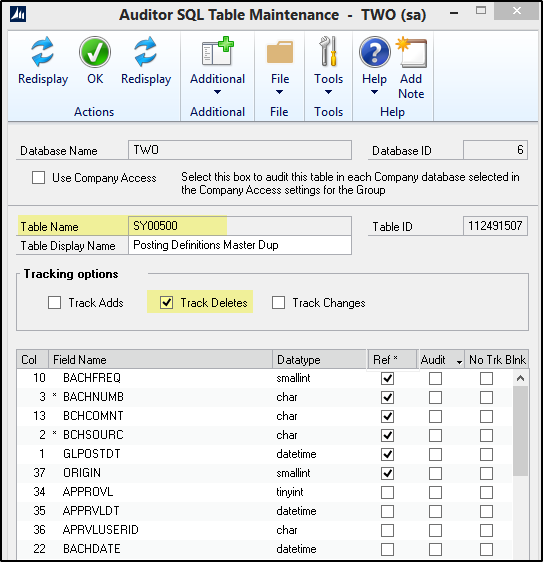
Task: Click the green OK checkmark icon
Action: tap(95, 52)
